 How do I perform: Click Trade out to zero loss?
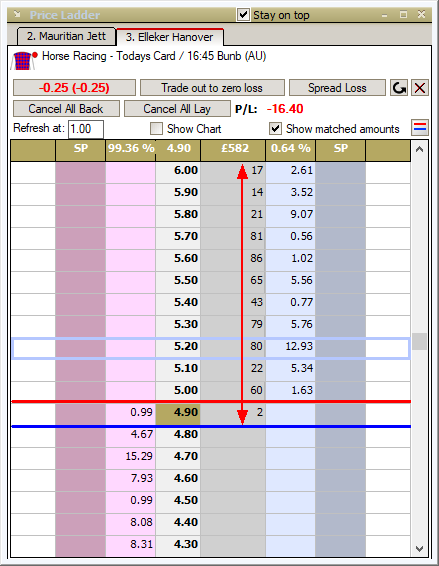(x=212, y=88)
